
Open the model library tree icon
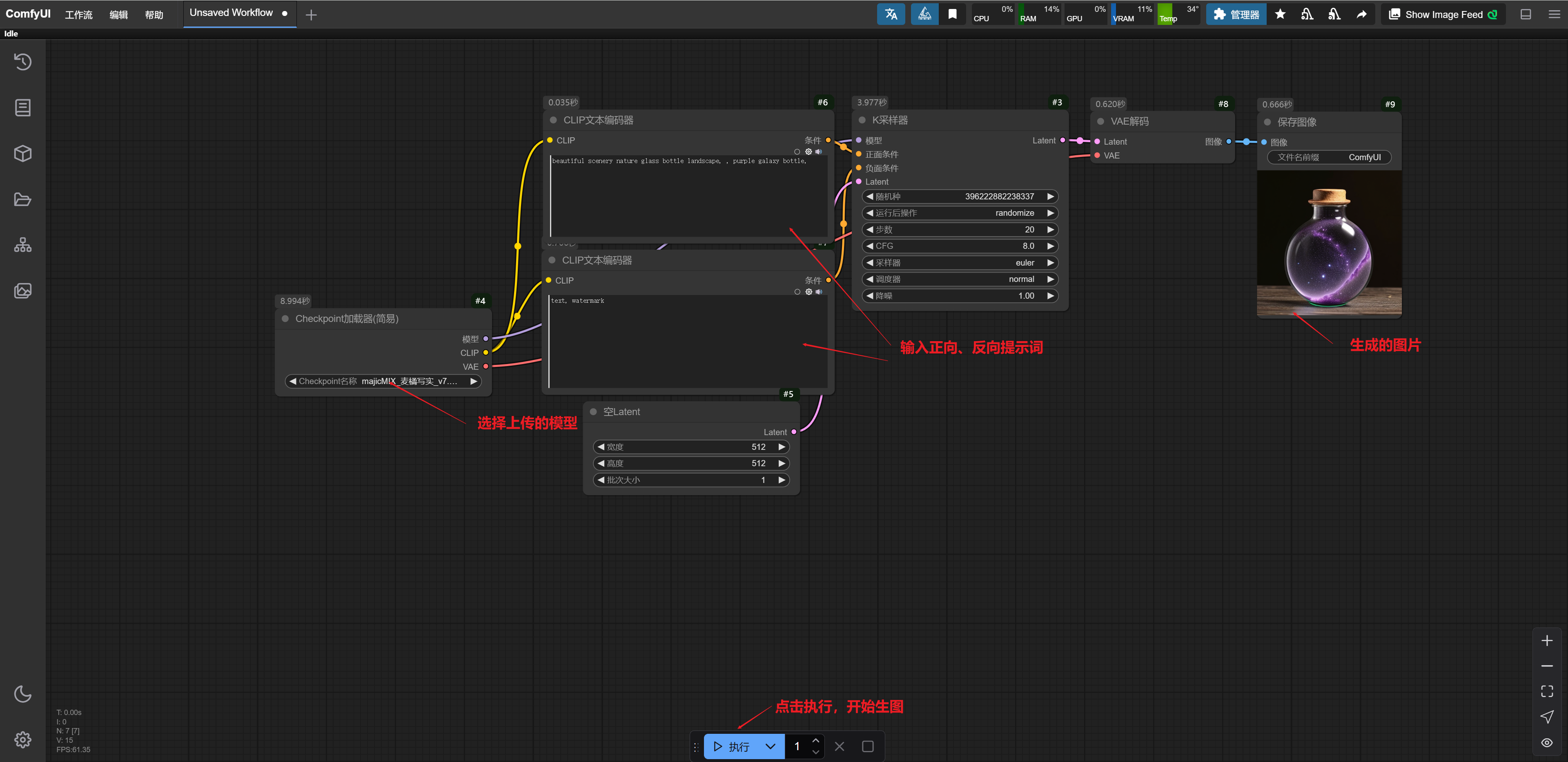tap(22, 245)
